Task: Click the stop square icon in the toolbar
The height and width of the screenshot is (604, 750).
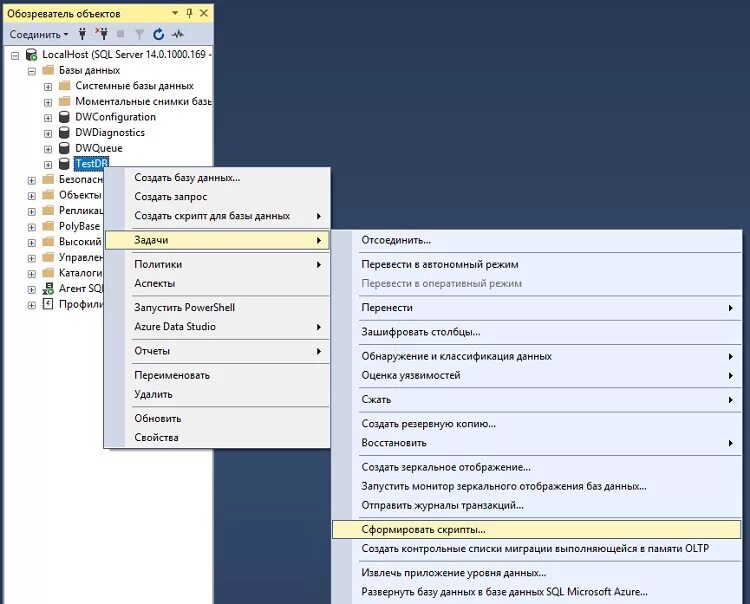Action: tap(121, 34)
